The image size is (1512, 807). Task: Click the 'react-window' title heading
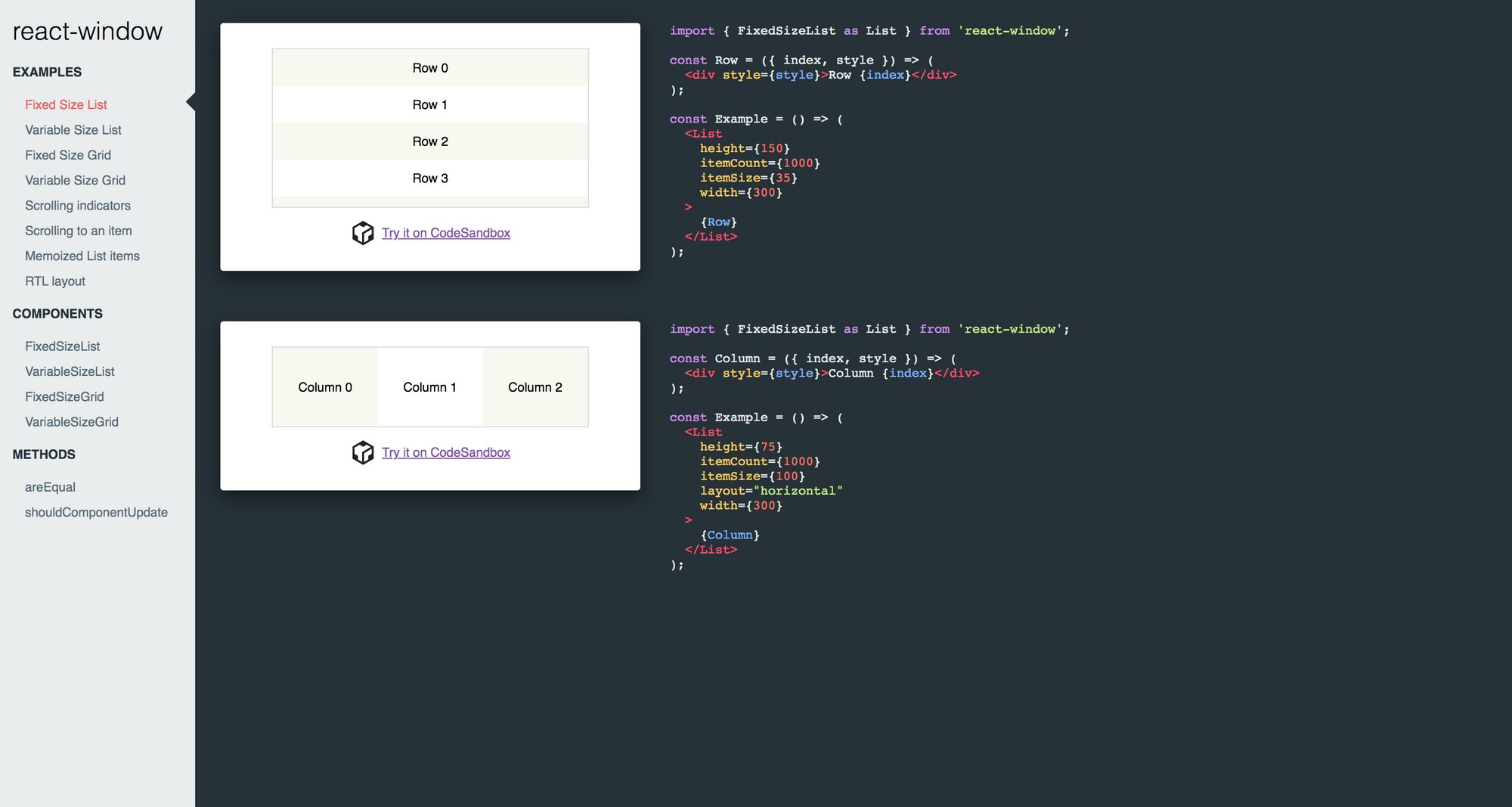(x=87, y=31)
